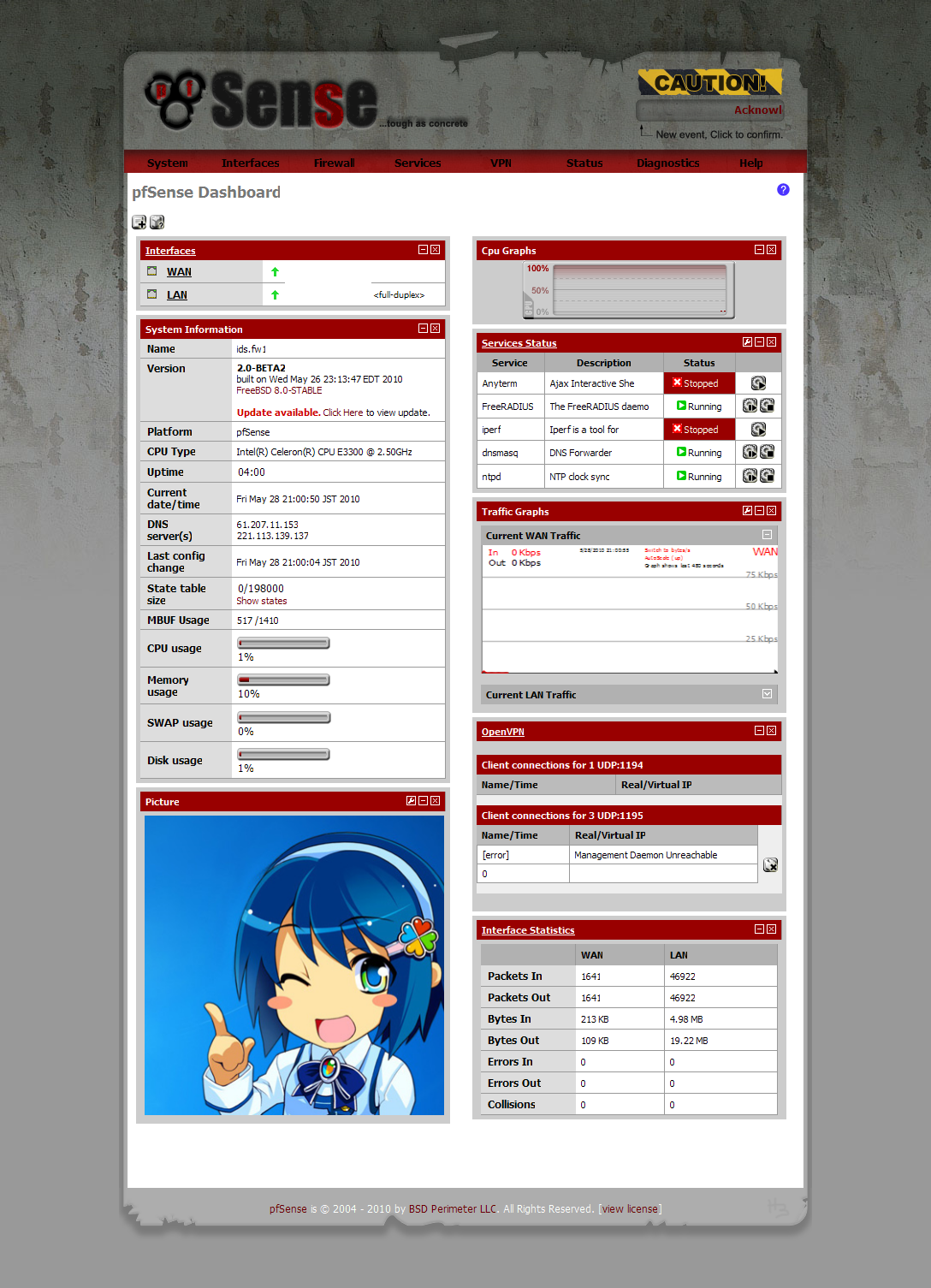Open the Status menu
Viewport: 931px width, 1288px height.
584,163
